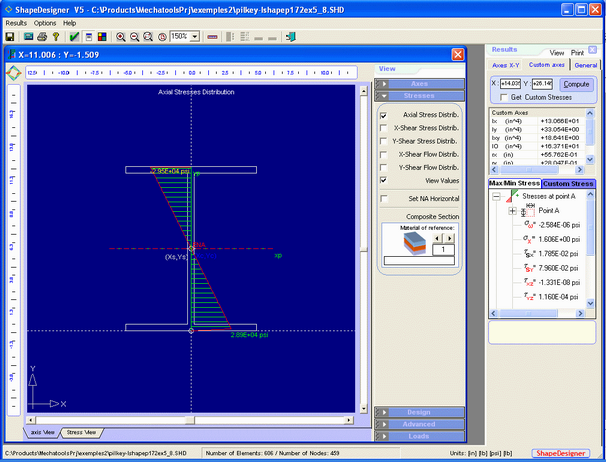Click the teal screen capture toolbar icon
This screenshot has width=606, height=462.
click(28, 37)
